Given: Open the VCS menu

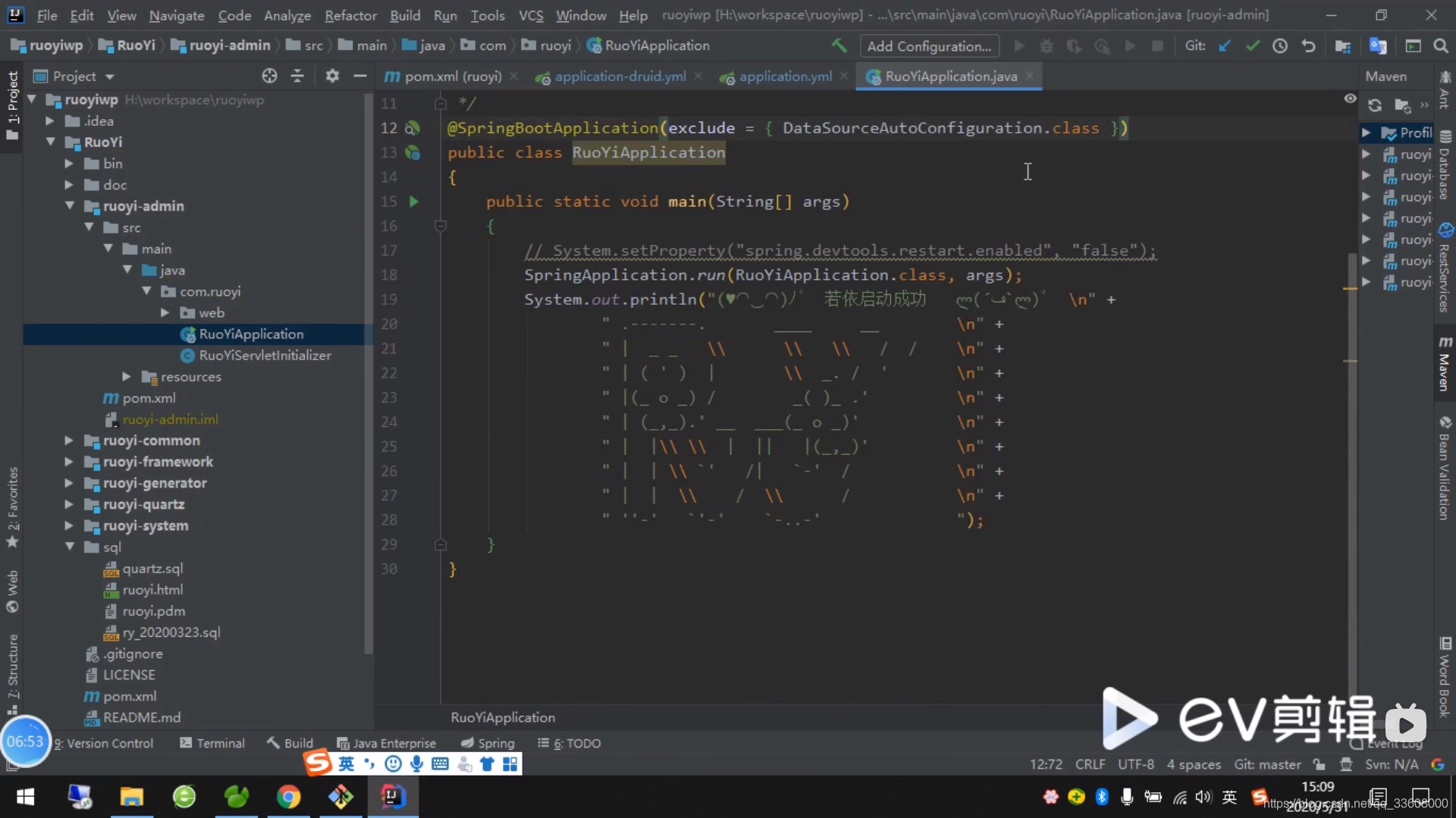Looking at the screenshot, I should (x=531, y=15).
